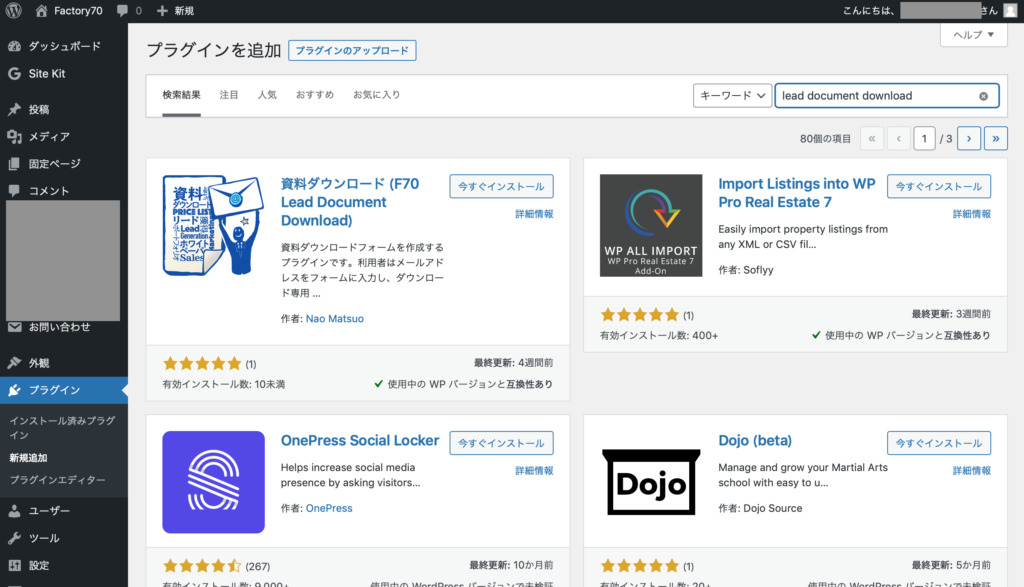This screenshot has height=587, width=1024.
Task: Open the キーワード search type dropdown
Action: pyautogui.click(x=732, y=95)
